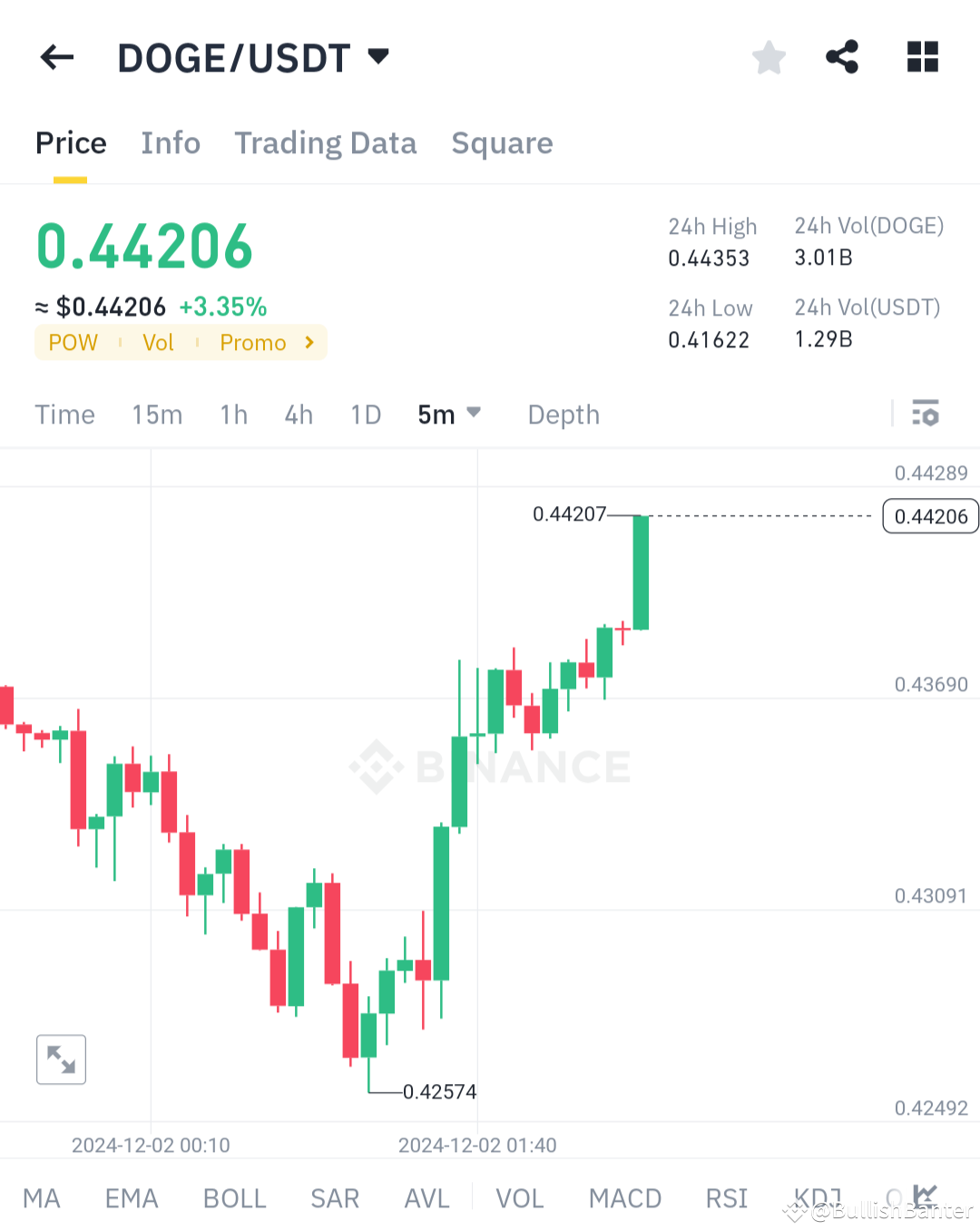Enable the VOL indicator

click(519, 1197)
